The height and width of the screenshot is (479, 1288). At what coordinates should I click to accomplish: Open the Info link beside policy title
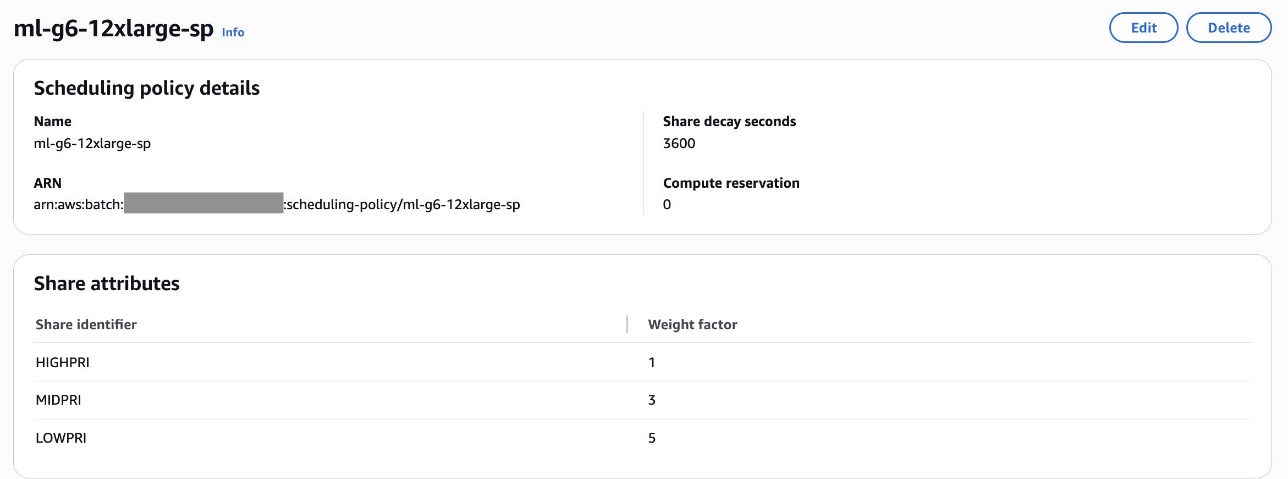233,32
